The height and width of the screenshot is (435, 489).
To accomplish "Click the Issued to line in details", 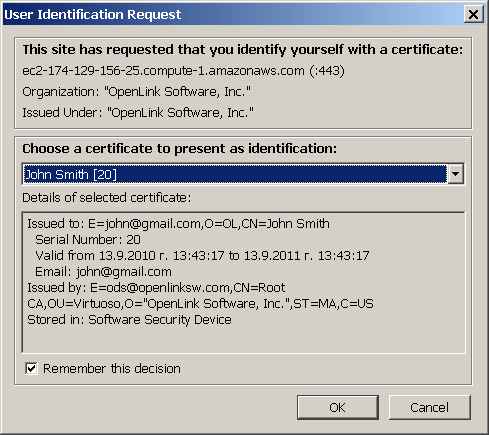I will point(178,224).
